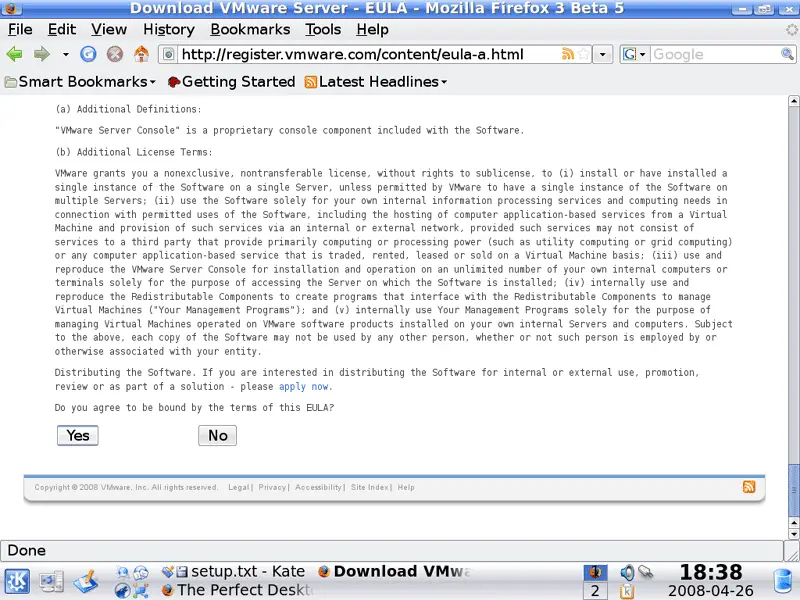800x600 pixels.
Task: Open the Bookmarks menu
Action: (x=250, y=30)
